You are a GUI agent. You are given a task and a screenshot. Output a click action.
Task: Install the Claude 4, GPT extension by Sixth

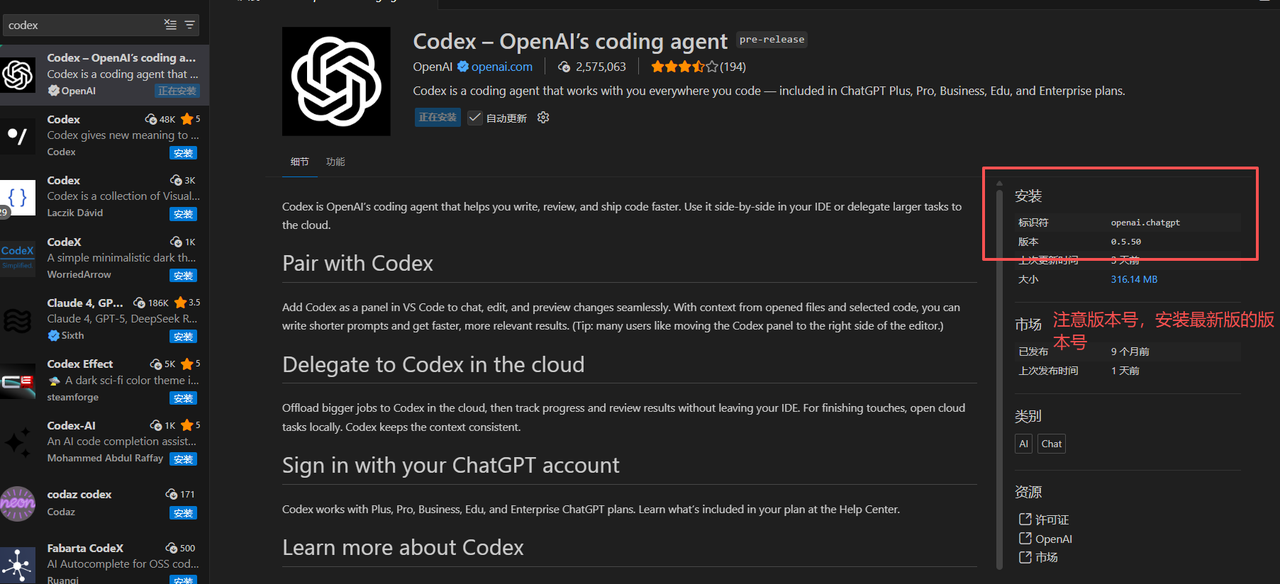[x=183, y=337]
